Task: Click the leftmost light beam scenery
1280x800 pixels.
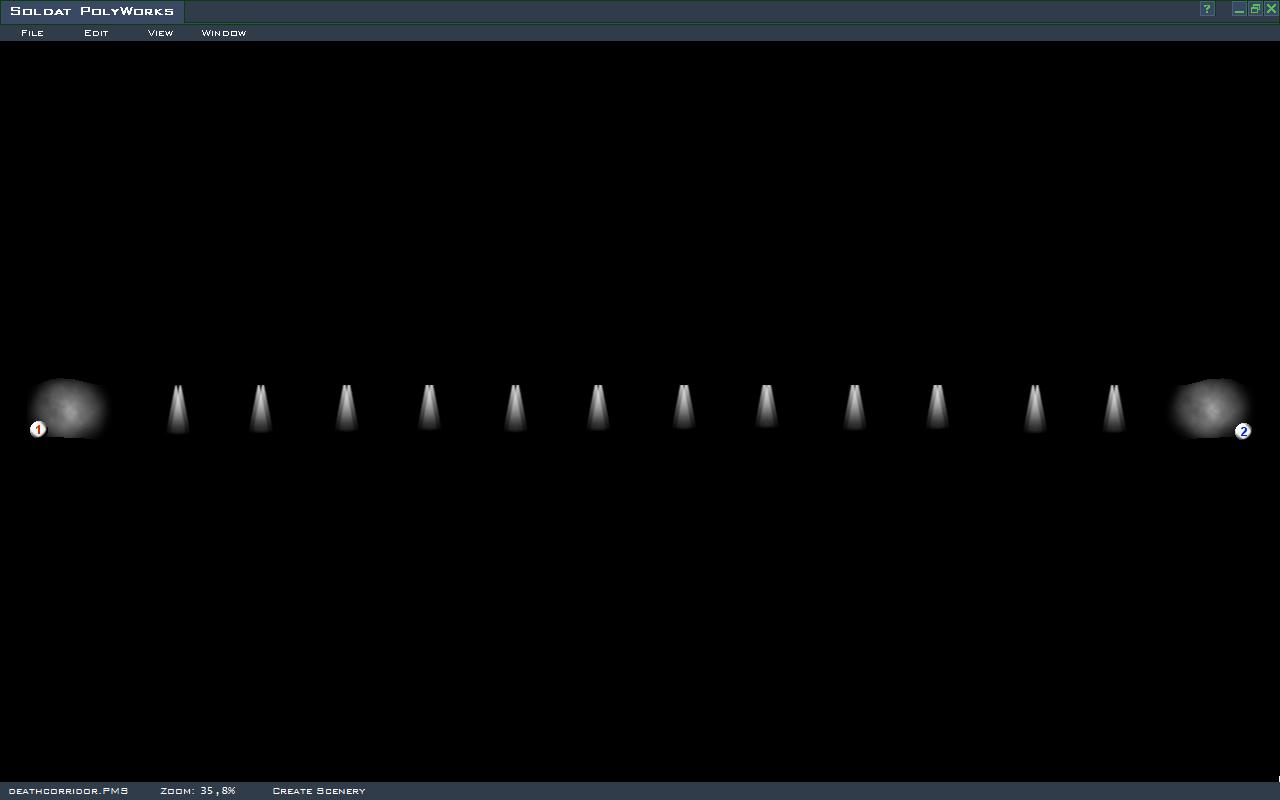Action: [178, 410]
